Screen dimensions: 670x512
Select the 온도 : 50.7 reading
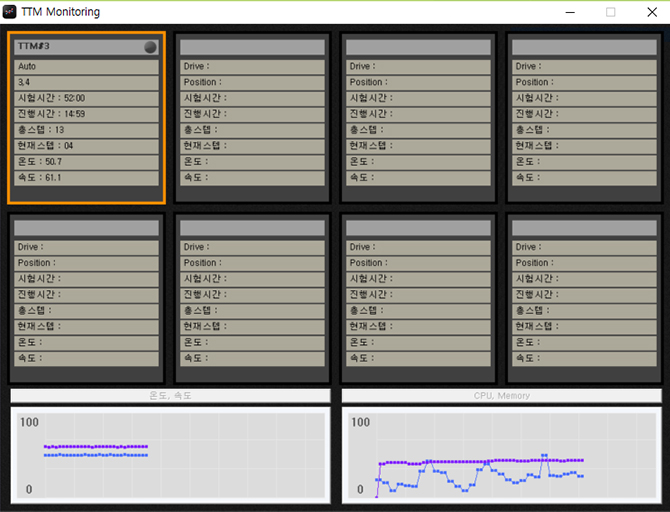(86, 162)
